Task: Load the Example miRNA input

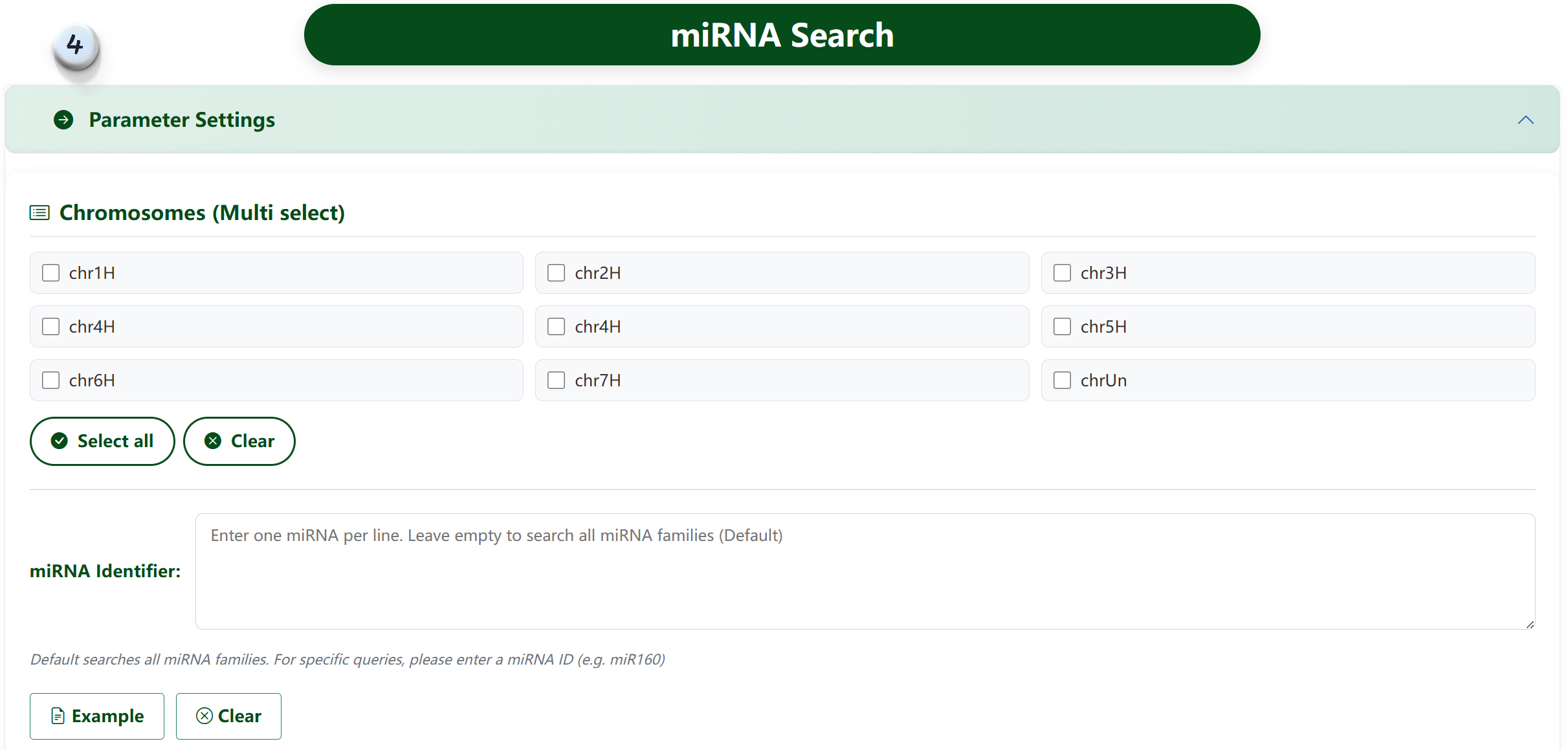Action: pyautogui.click(x=97, y=716)
